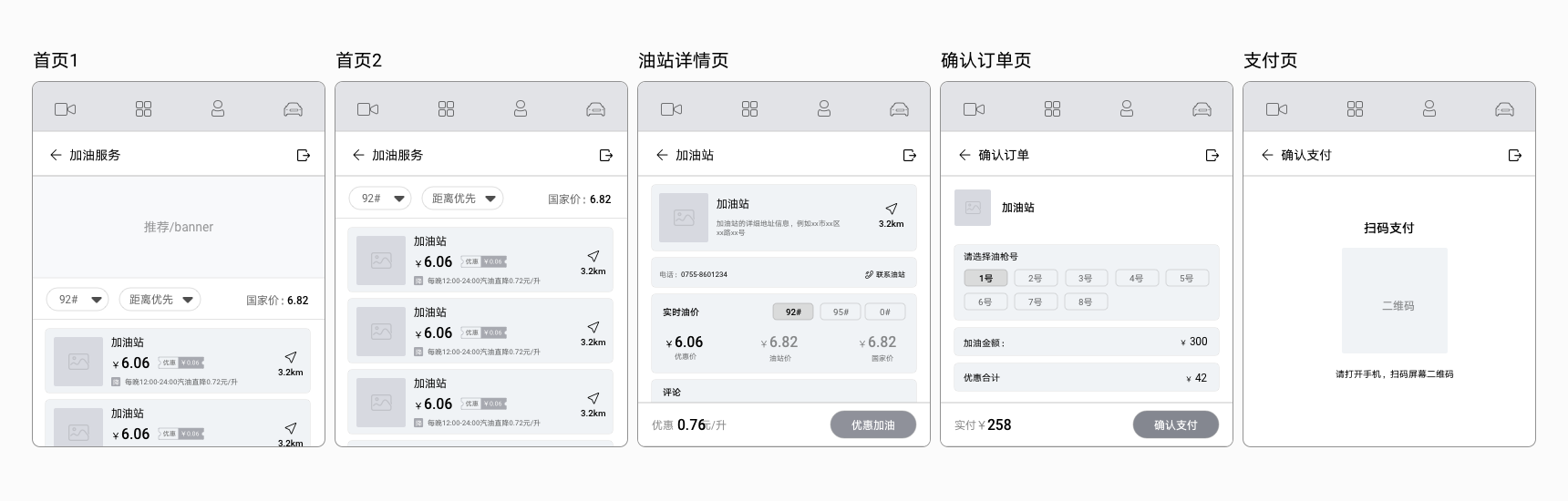Go back from 确认订单 page
Viewport: 1568px width, 501px height.
point(965,155)
